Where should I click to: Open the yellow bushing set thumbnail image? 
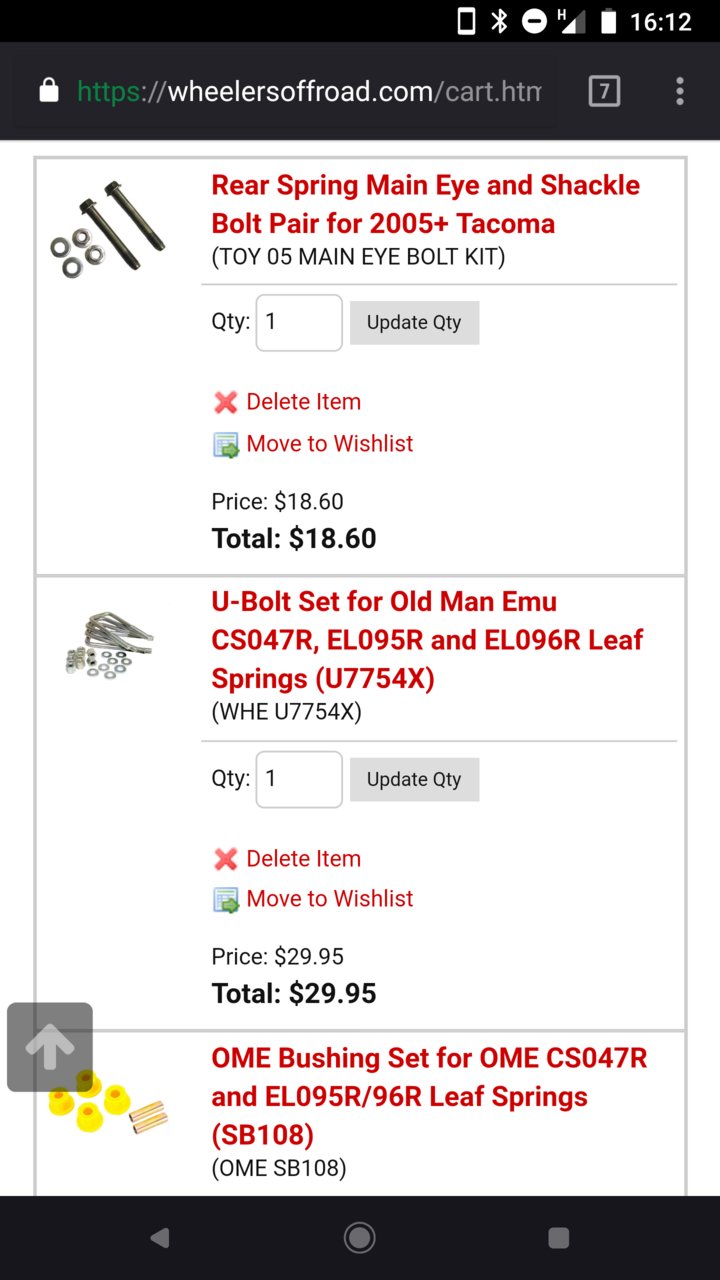(107, 1102)
